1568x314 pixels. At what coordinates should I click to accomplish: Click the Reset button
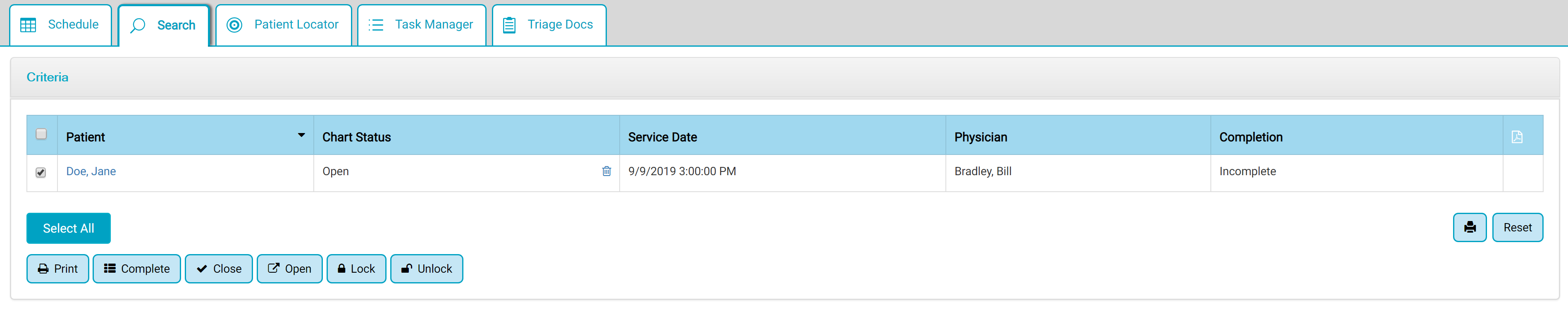pyautogui.click(x=1517, y=228)
